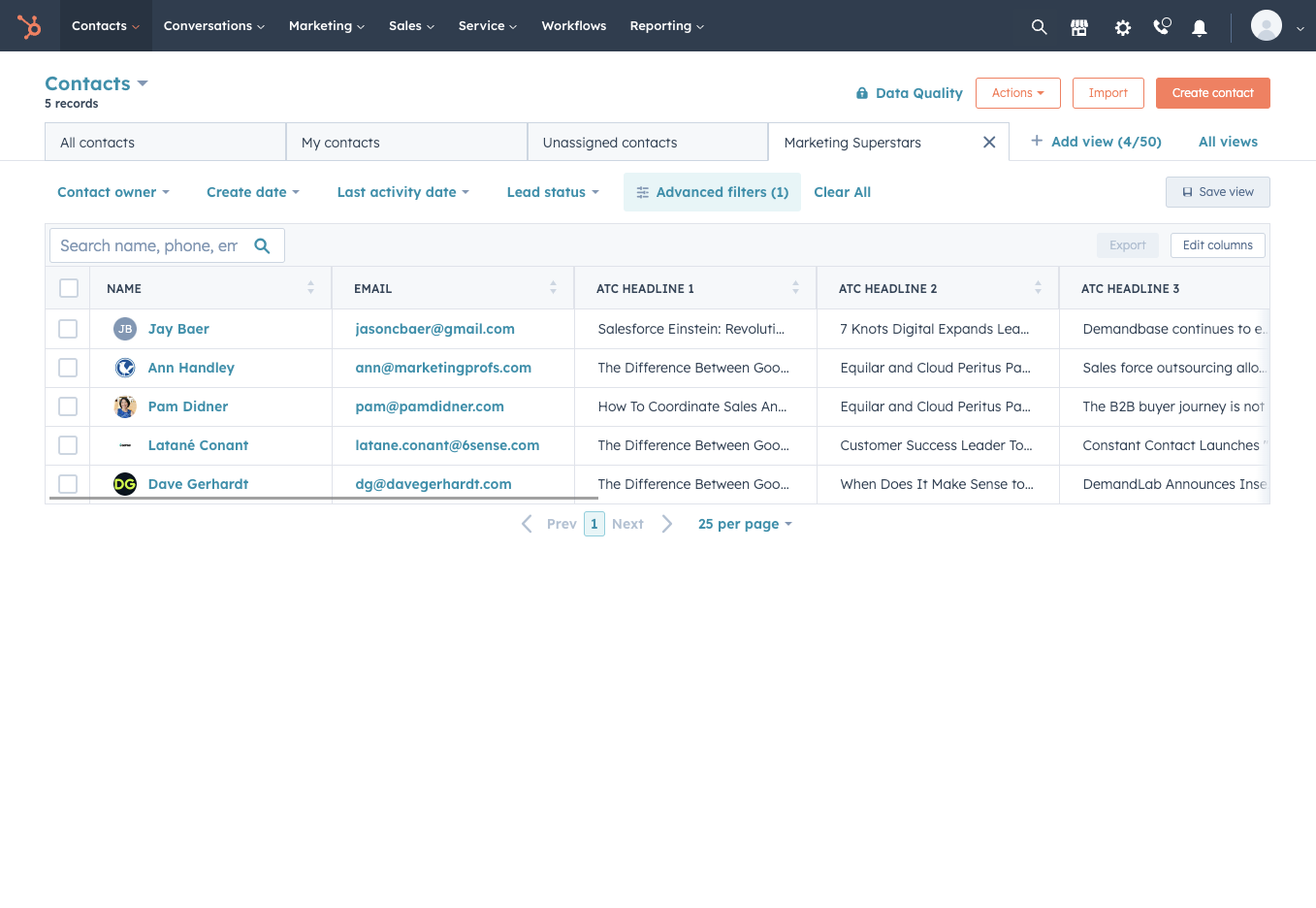
Task: Select the Dave Gerhardt row checkbox
Action: [x=68, y=484]
